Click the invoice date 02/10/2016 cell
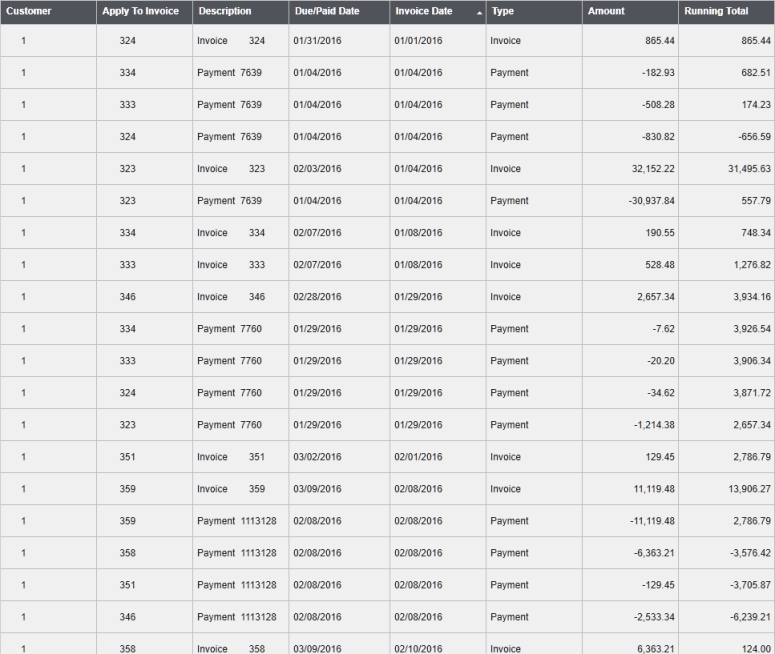The width and height of the screenshot is (775, 654). [418, 648]
